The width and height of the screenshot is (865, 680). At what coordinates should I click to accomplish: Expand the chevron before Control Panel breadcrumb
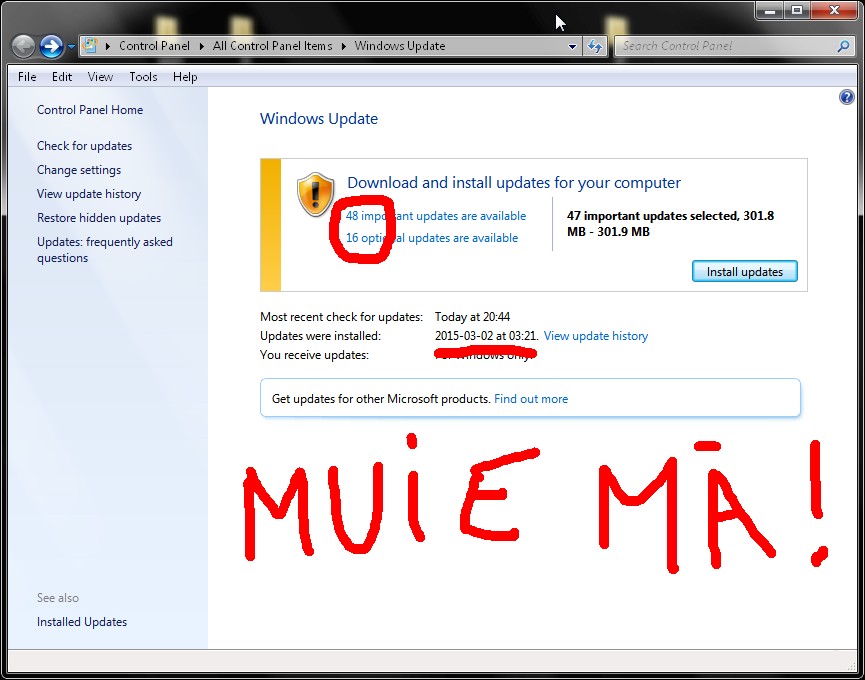(108, 46)
